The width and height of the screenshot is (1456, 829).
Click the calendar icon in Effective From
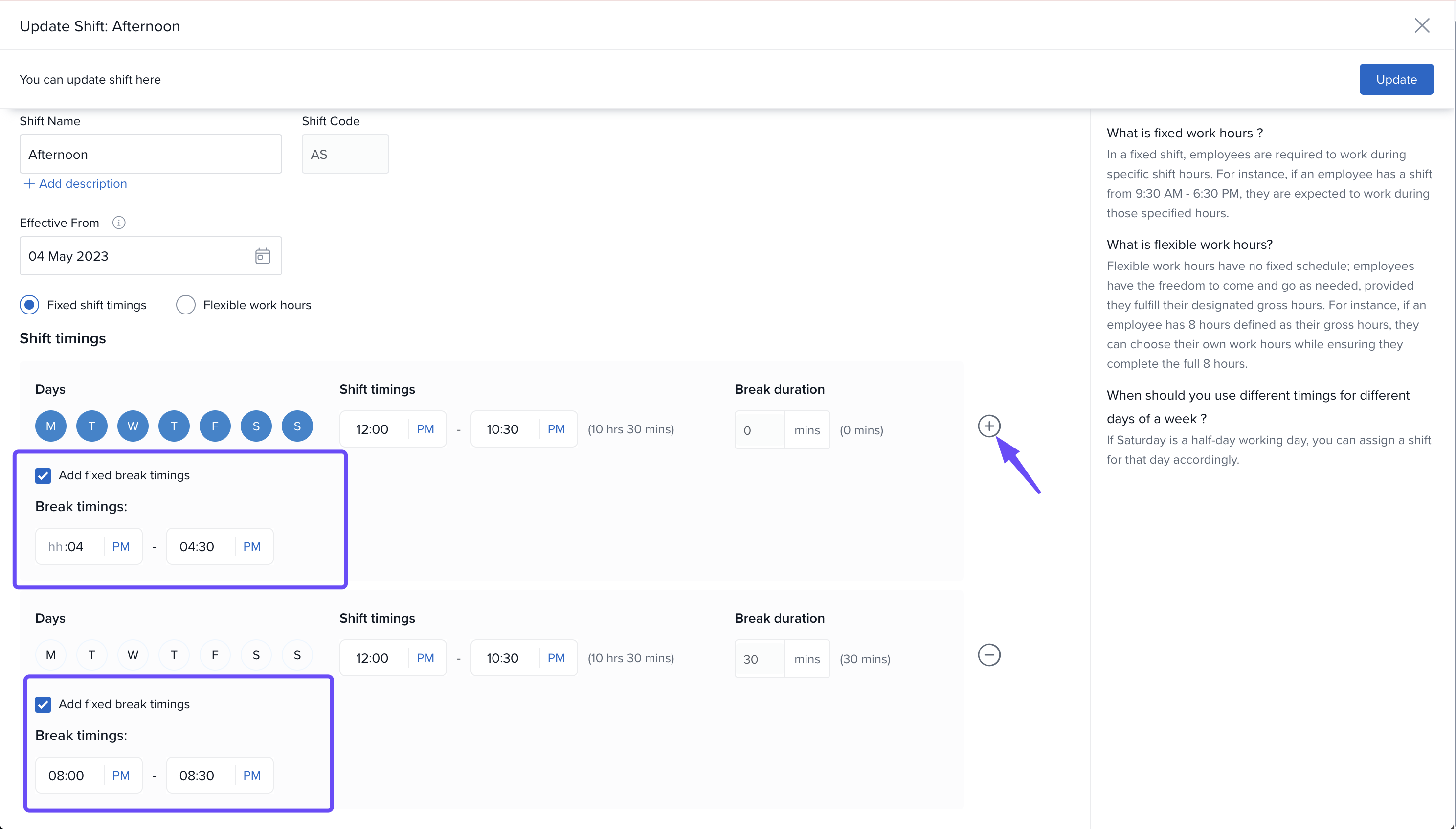point(263,256)
